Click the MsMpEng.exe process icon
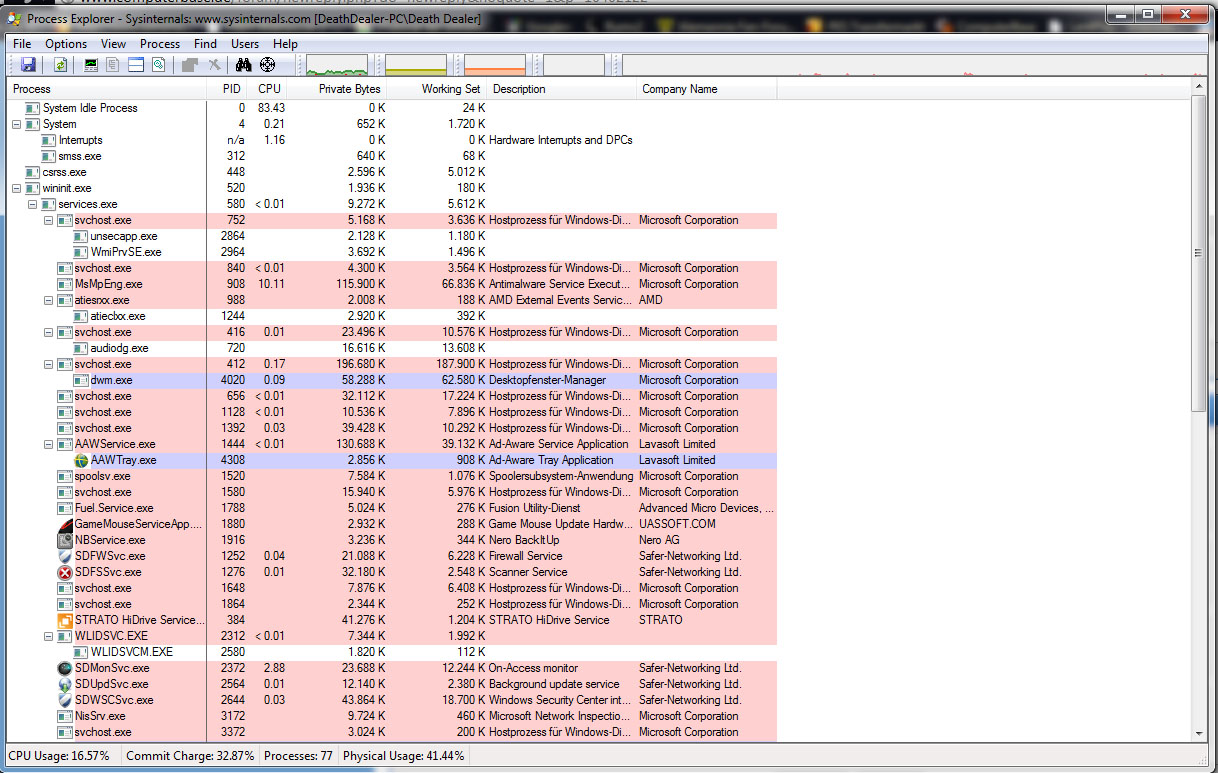 pyautogui.click(x=66, y=284)
